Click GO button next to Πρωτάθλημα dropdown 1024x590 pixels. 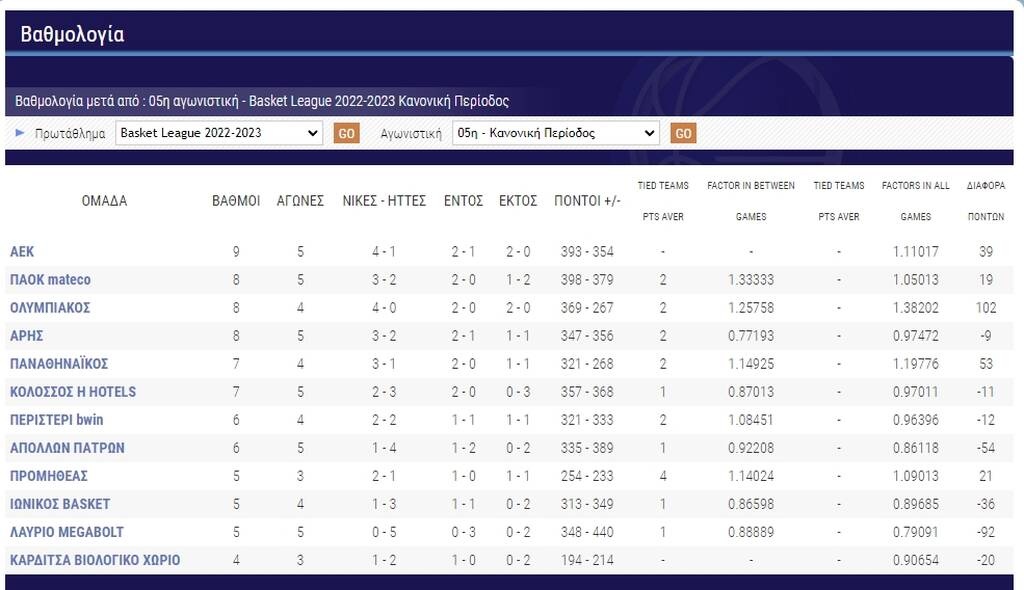coord(346,133)
